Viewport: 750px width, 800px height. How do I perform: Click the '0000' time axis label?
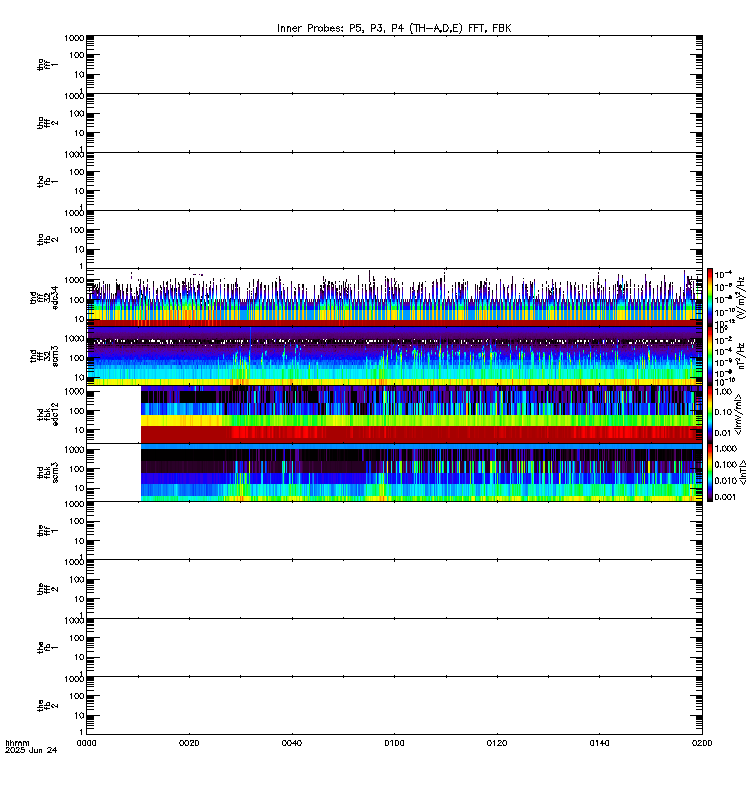tap(86, 743)
